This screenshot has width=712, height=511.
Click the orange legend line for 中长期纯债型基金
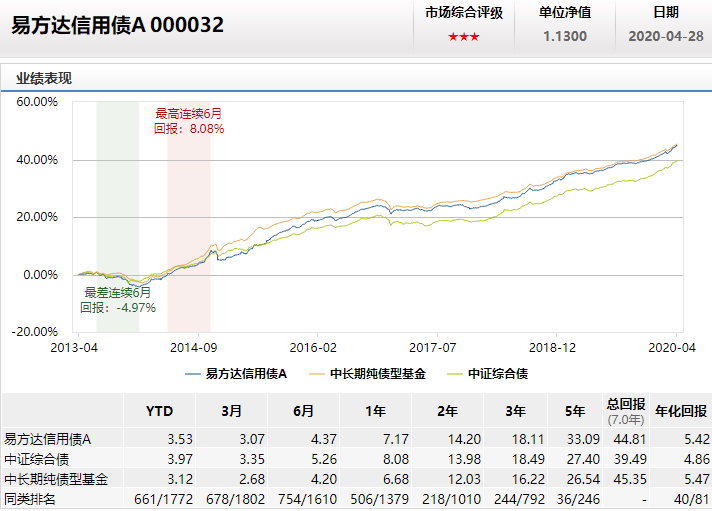click(x=316, y=374)
